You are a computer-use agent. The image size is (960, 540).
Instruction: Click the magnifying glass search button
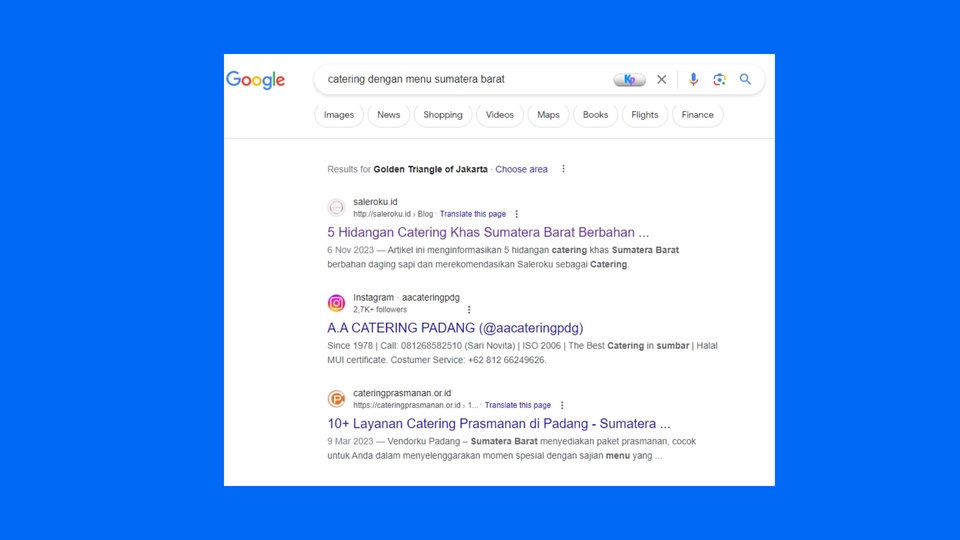[745, 79]
